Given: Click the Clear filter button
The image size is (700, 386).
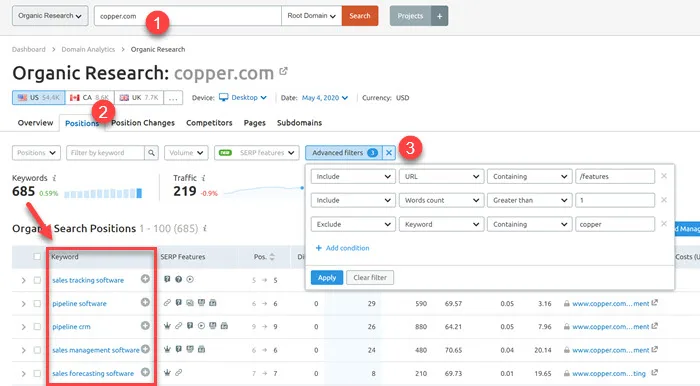Looking at the screenshot, I should tap(370, 278).
